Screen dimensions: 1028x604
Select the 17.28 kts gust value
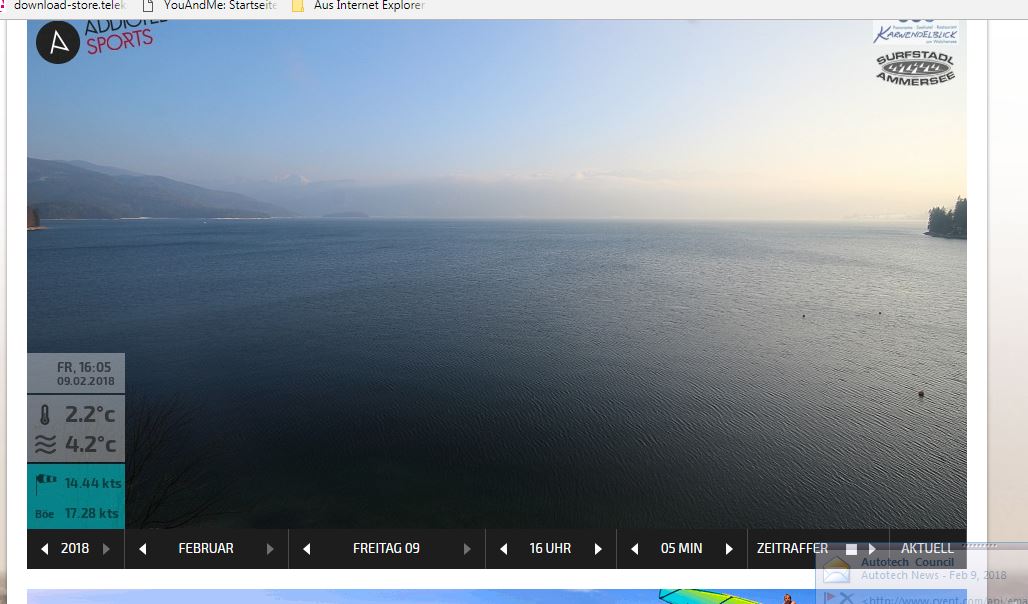coord(91,513)
